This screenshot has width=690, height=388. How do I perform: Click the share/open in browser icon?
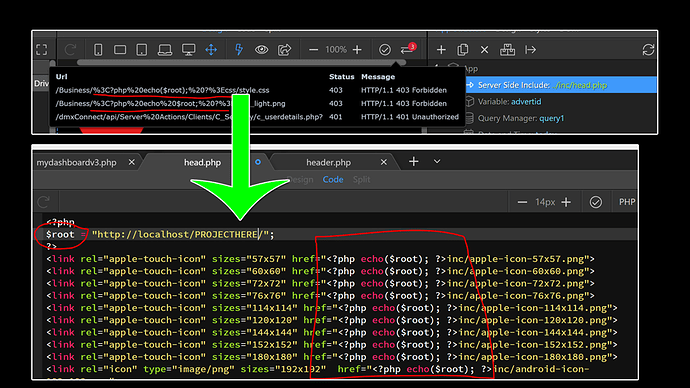pos(284,50)
